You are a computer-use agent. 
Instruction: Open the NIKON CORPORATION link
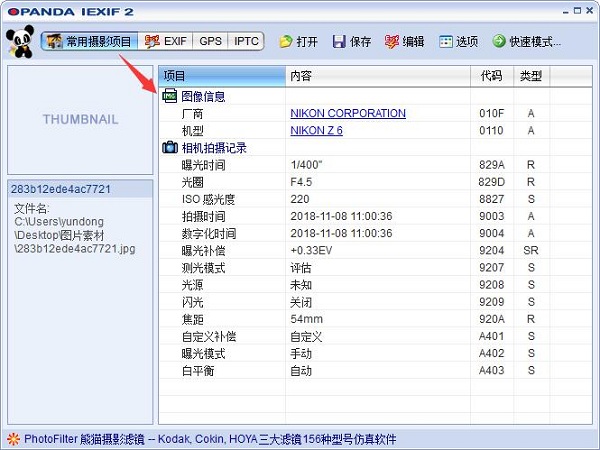[x=347, y=114]
